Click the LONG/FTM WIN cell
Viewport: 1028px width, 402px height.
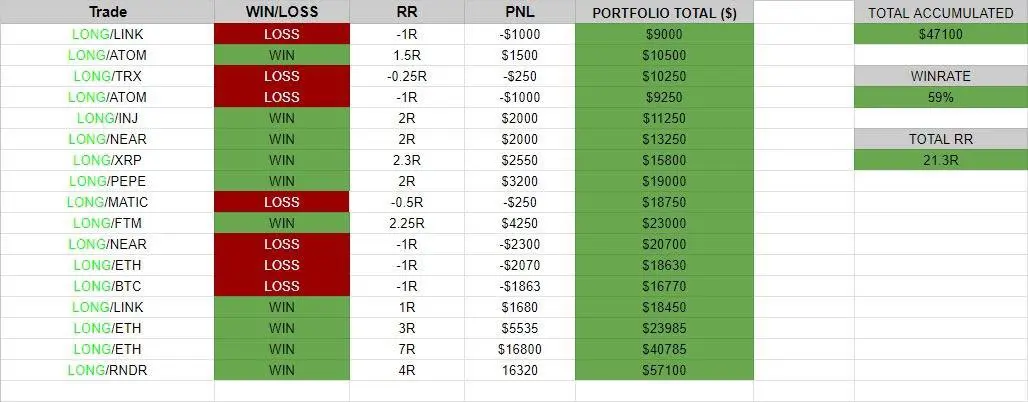tap(282, 223)
